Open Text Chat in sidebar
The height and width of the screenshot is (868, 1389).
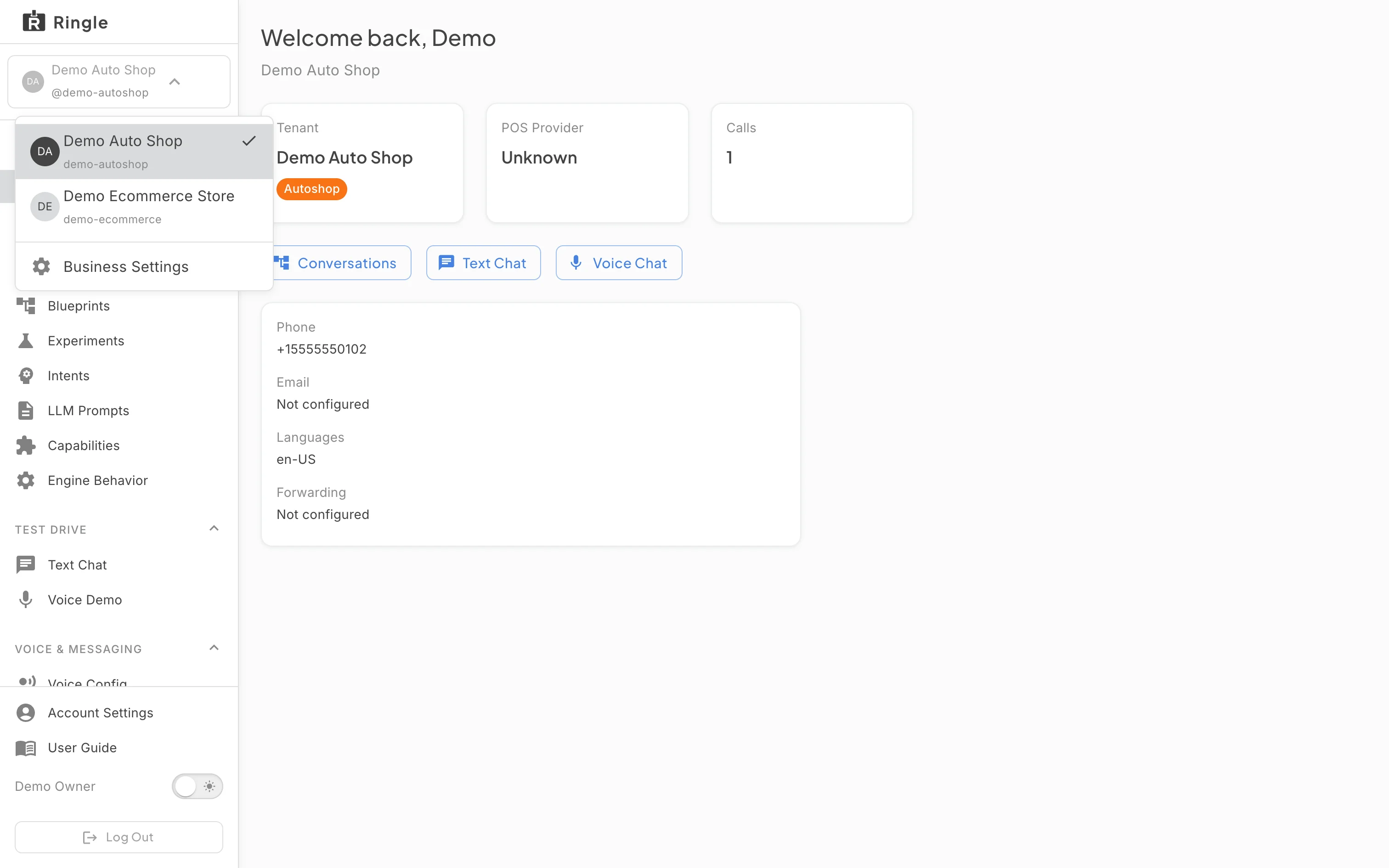[119, 565]
